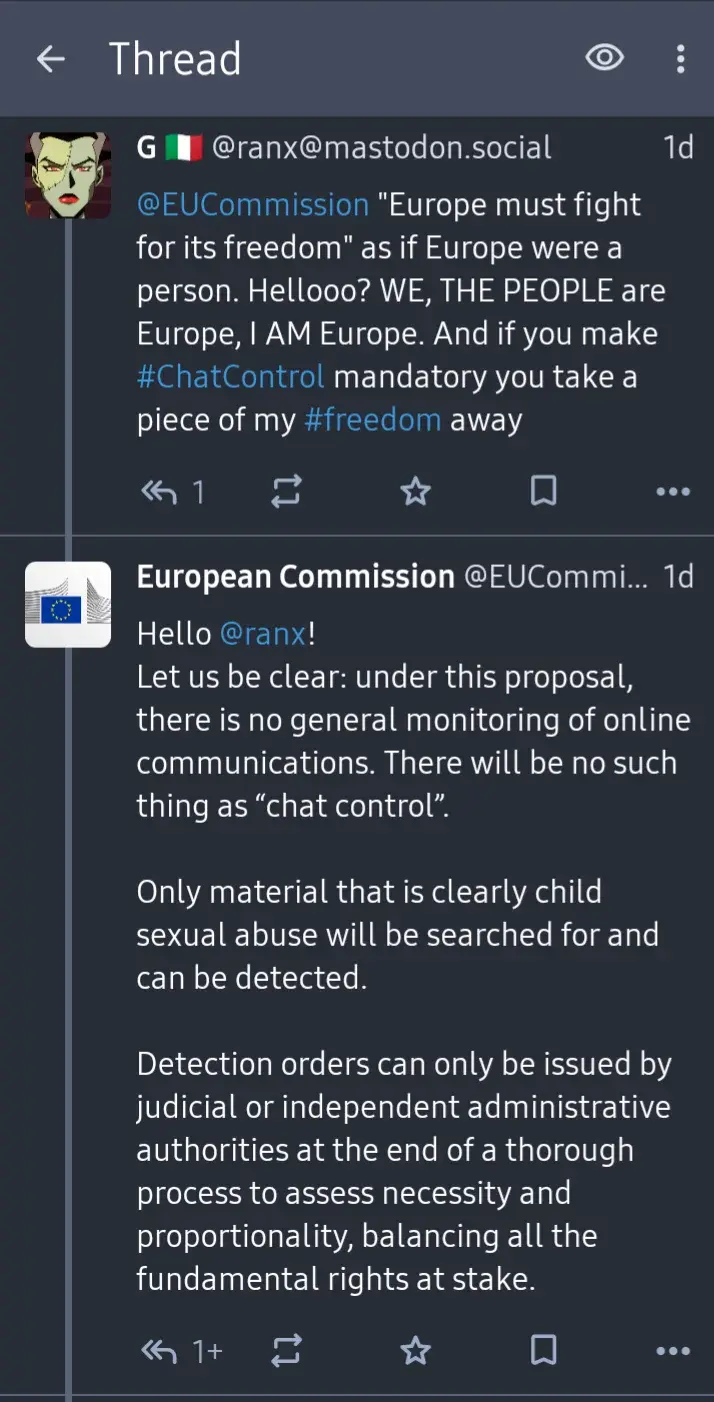
Task: Go back using the arrow icon
Action: [x=50, y=59]
